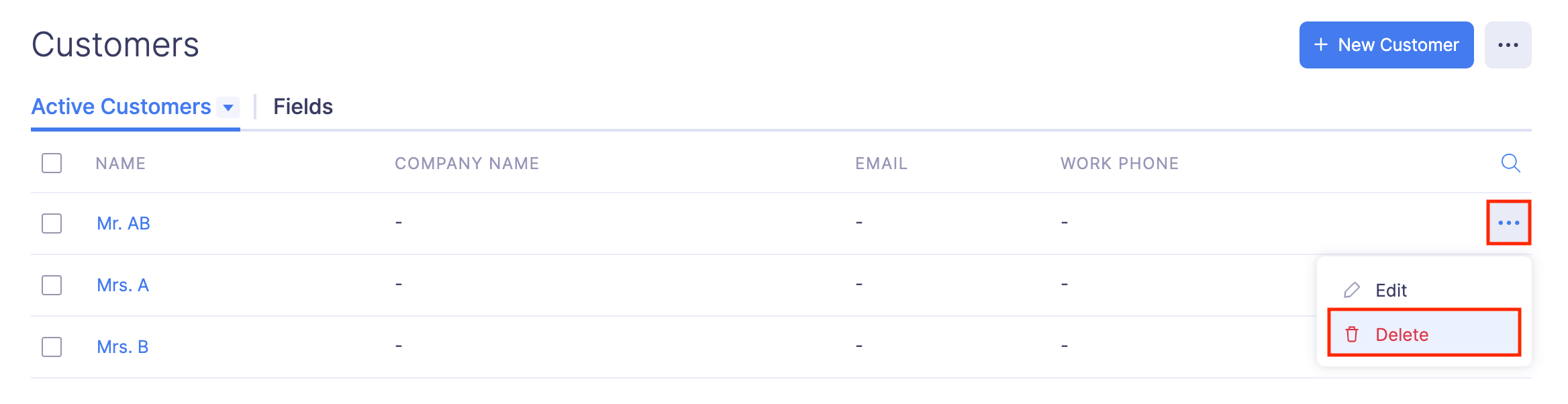Open the three-dot menu for Mr. AB
Image resolution: width=1568 pixels, height=404 pixels.
click(x=1508, y=223)
